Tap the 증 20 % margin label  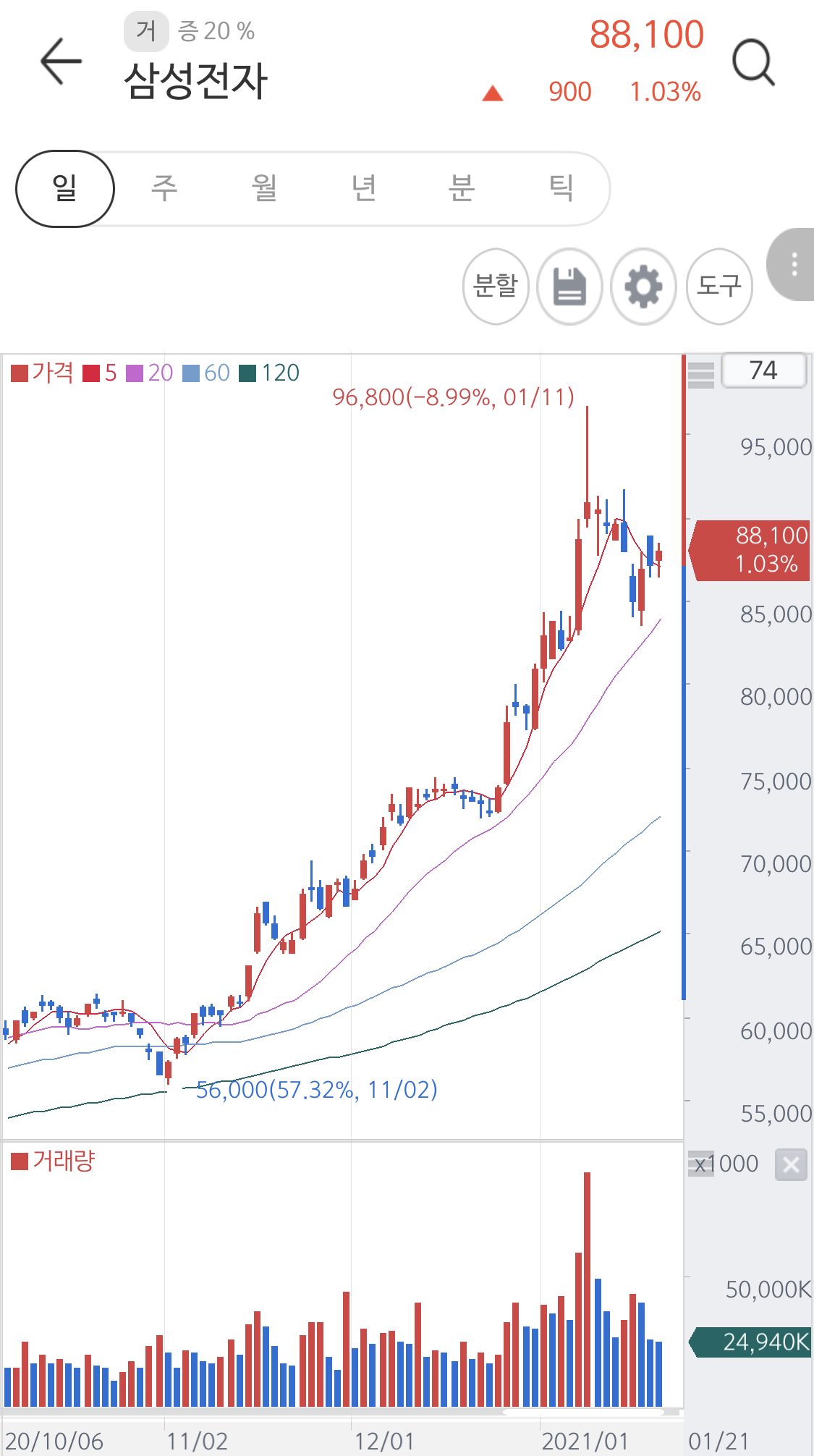[216, 31]
